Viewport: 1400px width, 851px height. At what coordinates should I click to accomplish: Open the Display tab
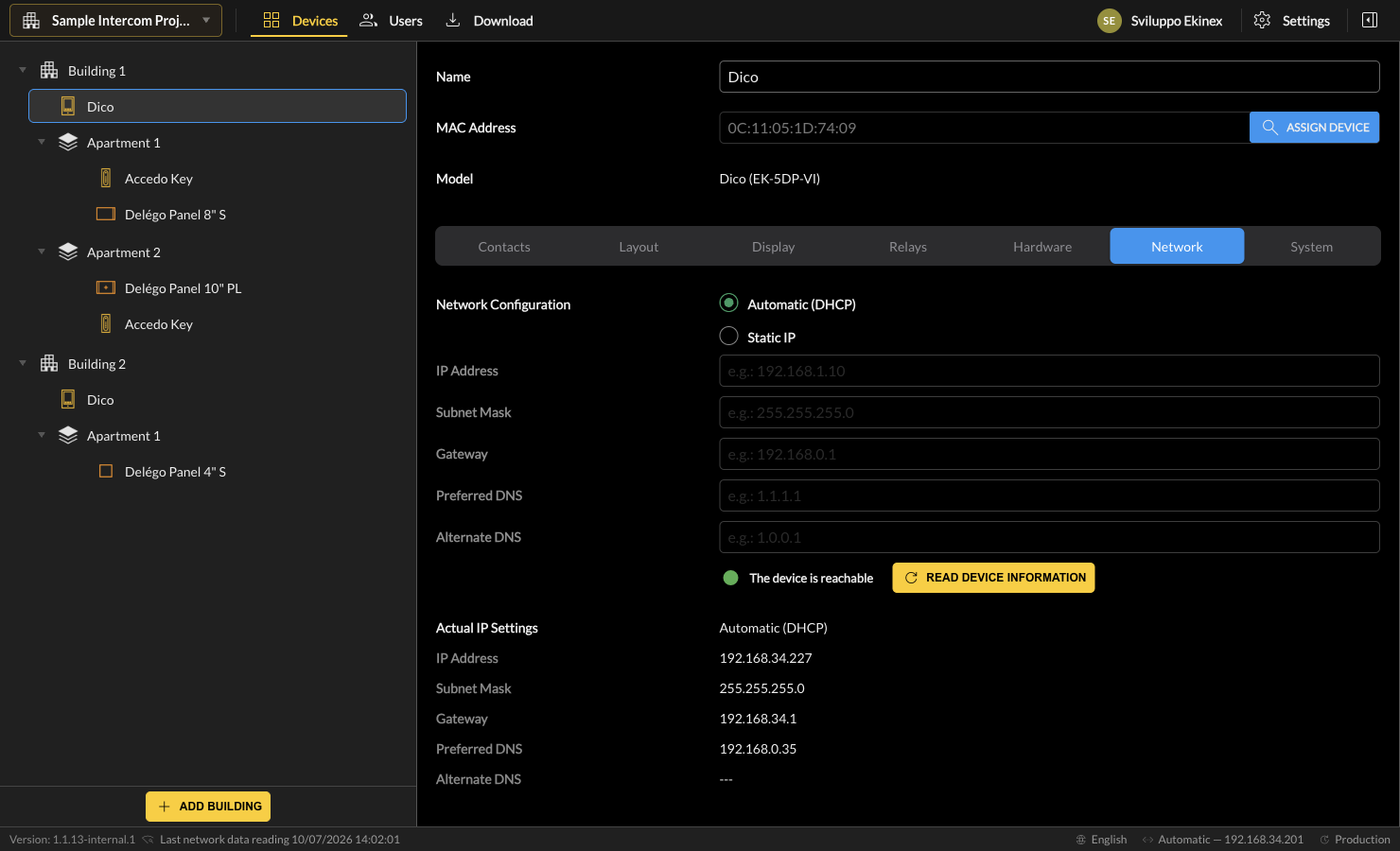(x=773, y=246)
